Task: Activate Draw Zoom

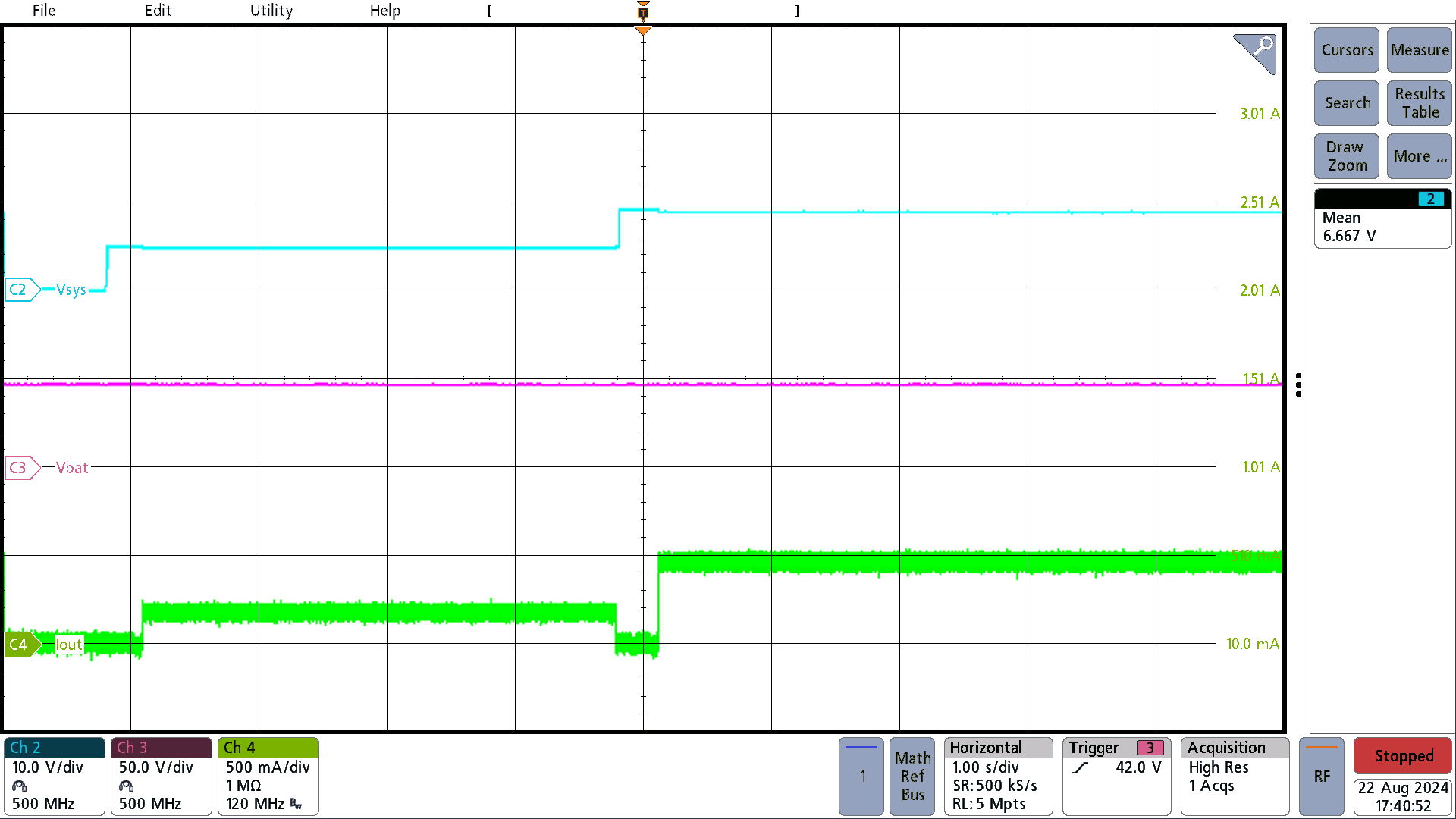Action: click(x=1347, y=156)
